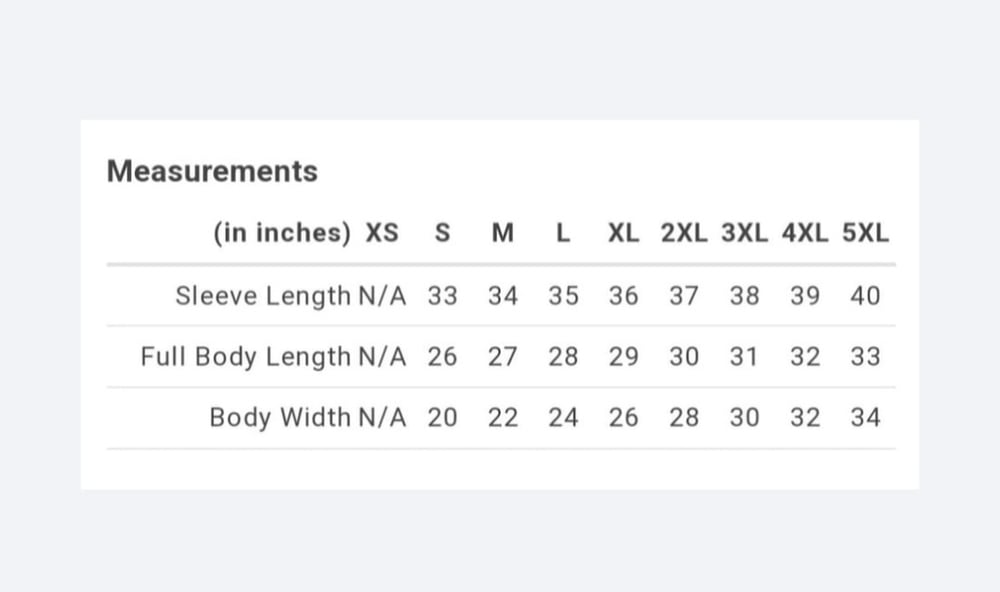Click the Measurements heading
This screenshot has height=592, width=1000.
point(212,172)
